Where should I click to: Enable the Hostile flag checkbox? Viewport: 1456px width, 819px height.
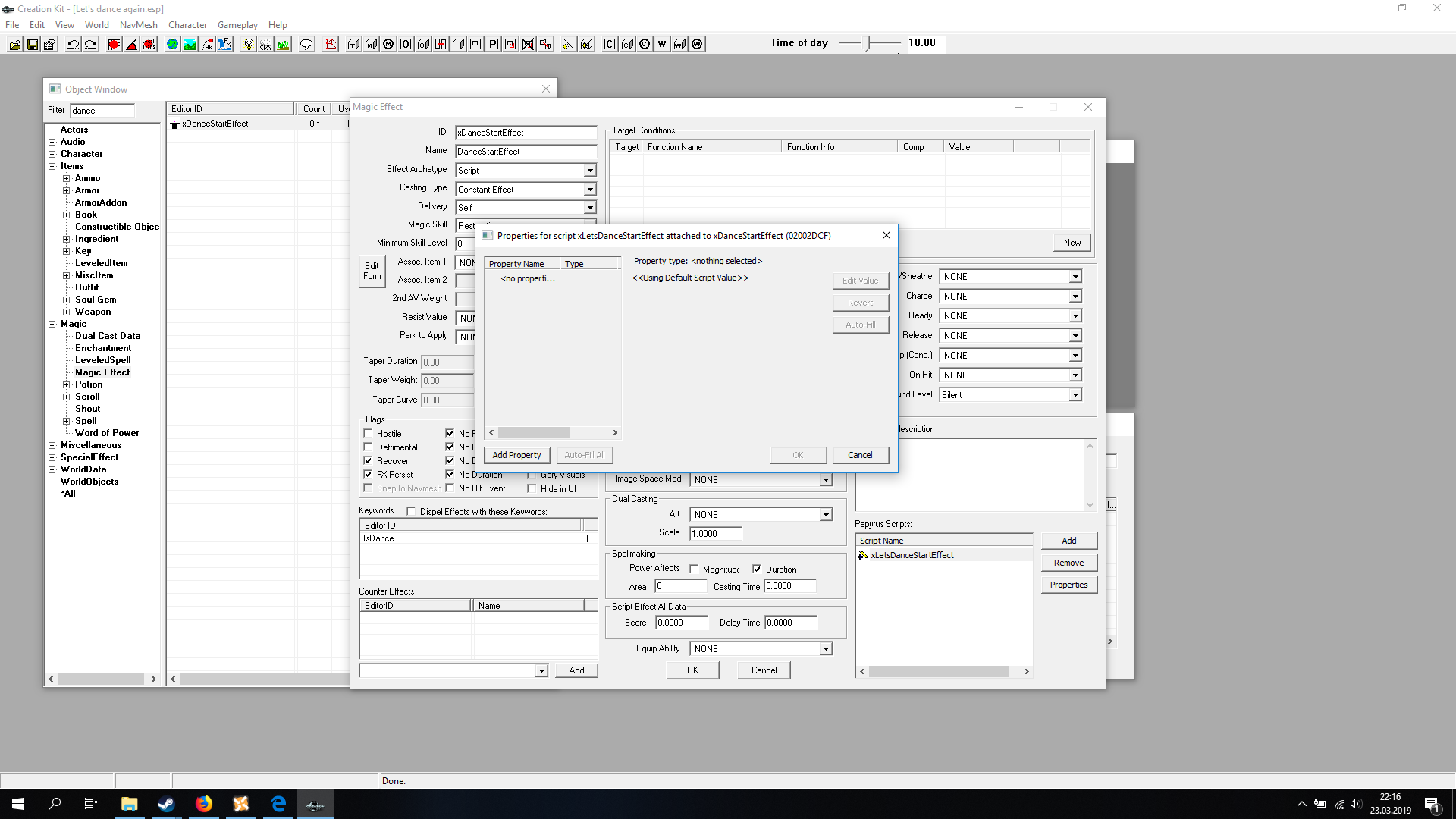point(368,434)
